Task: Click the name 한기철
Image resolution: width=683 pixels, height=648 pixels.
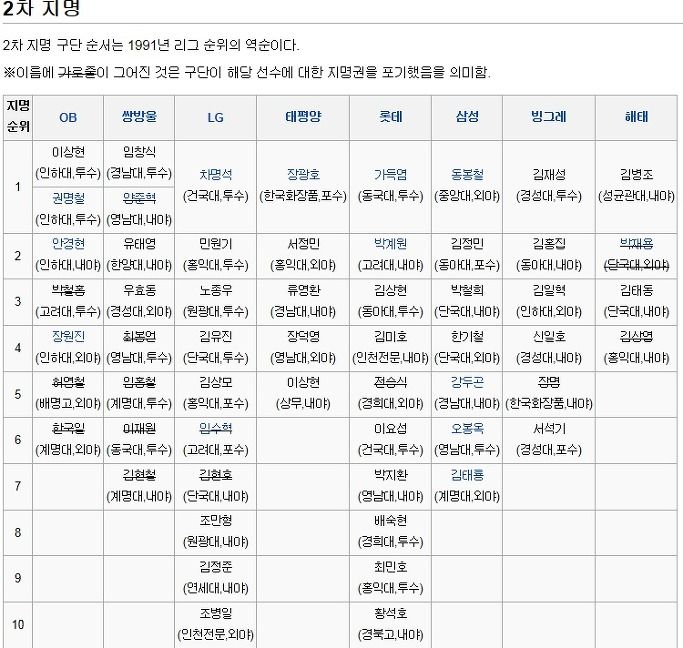Action: click(x=467, y=337)
